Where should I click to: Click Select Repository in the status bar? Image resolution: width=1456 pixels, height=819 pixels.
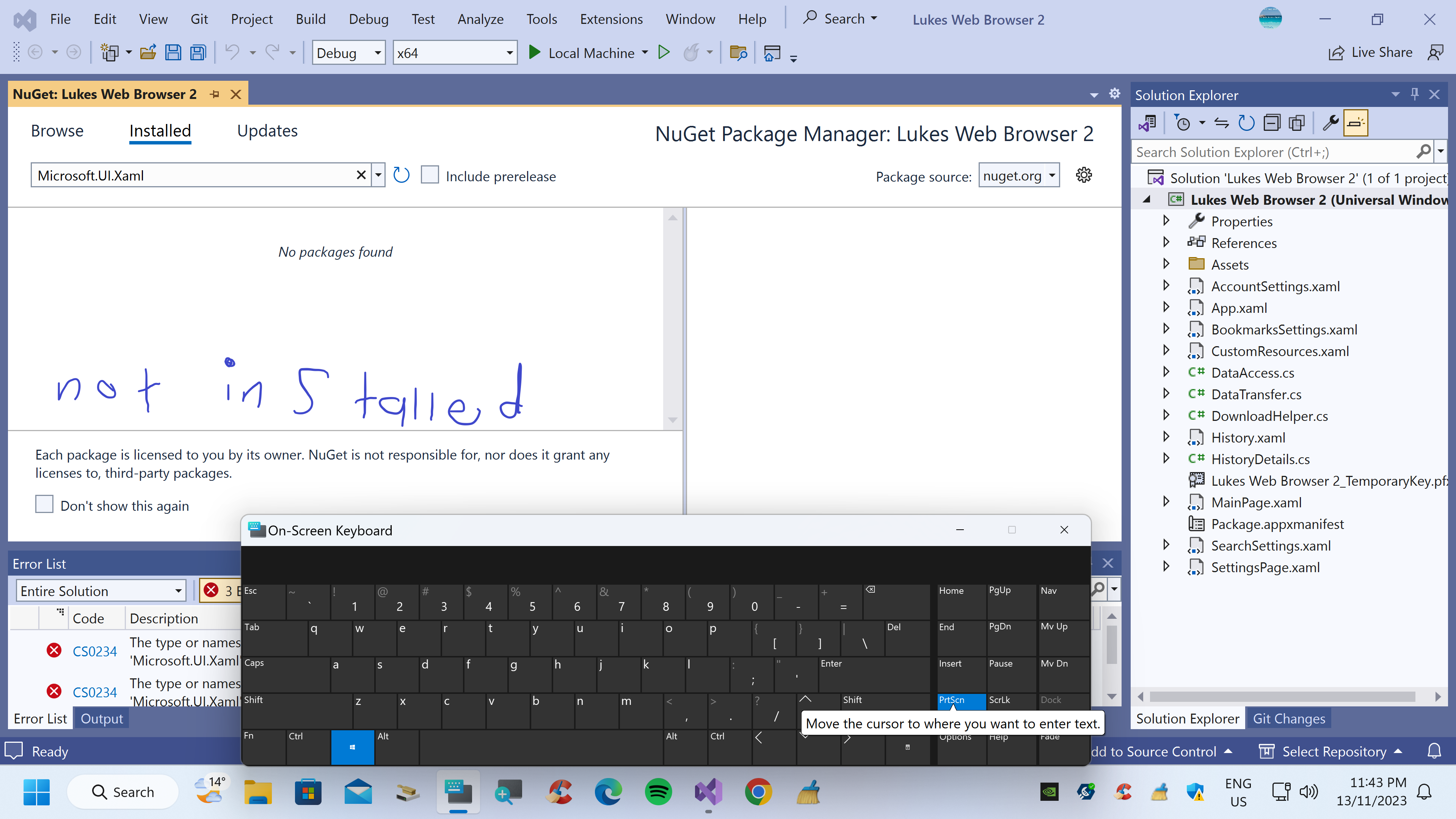1330,751
